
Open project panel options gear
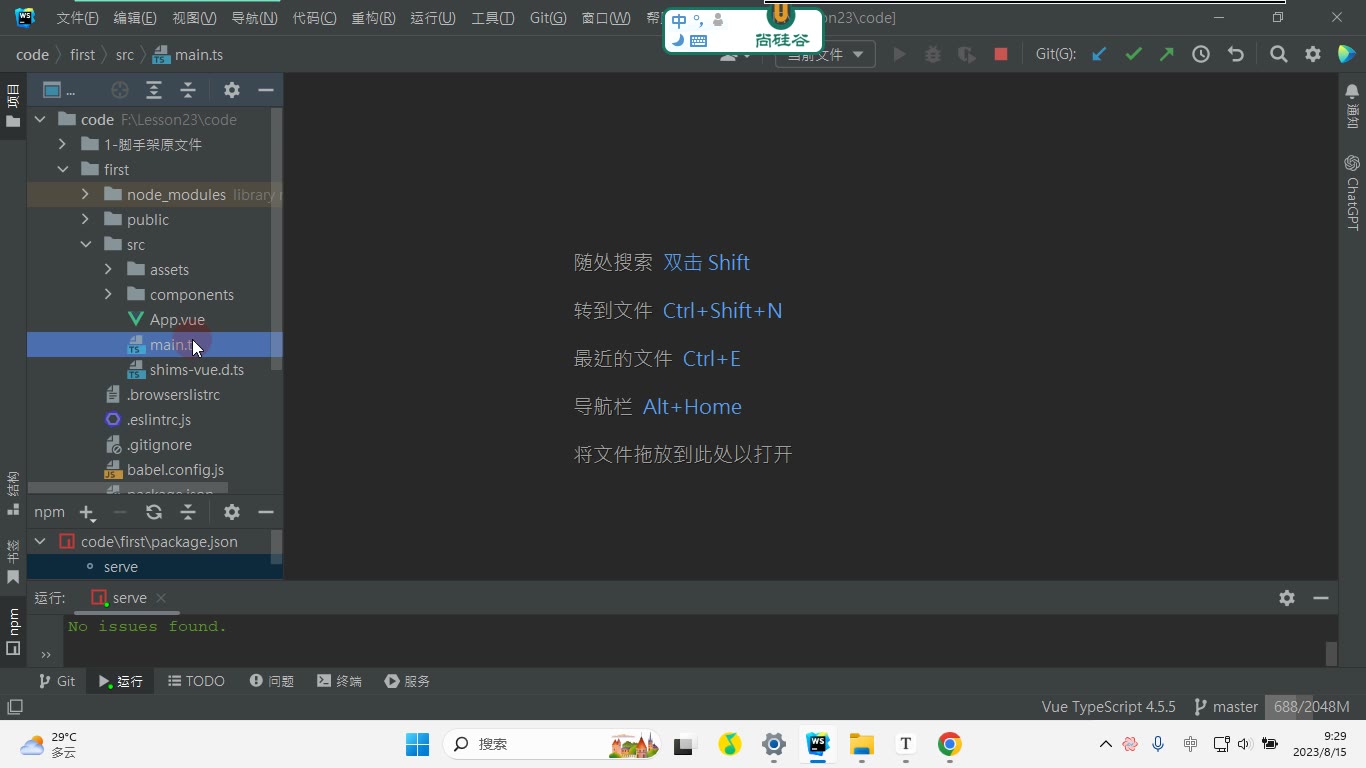pyautogui.click(x=232, y=90)
